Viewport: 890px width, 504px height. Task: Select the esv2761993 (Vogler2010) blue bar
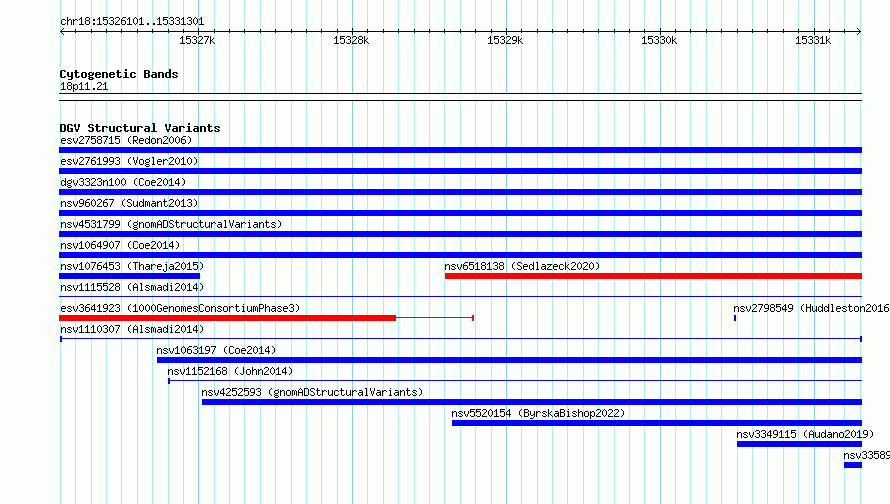pyautogui.click(x=460, y=171)
